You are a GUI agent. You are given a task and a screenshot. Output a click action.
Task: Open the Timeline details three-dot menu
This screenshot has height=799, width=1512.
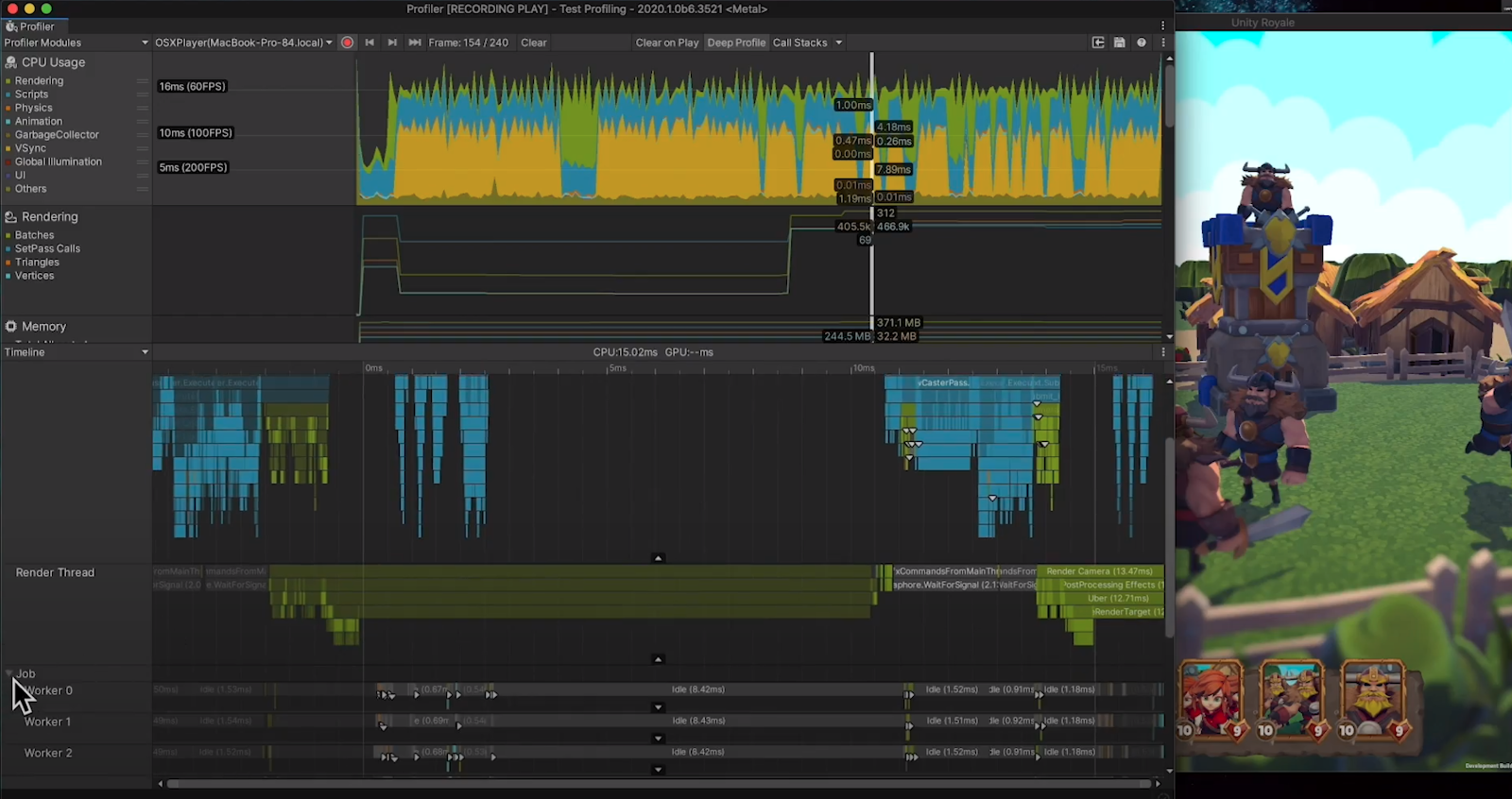[1163, 352]
